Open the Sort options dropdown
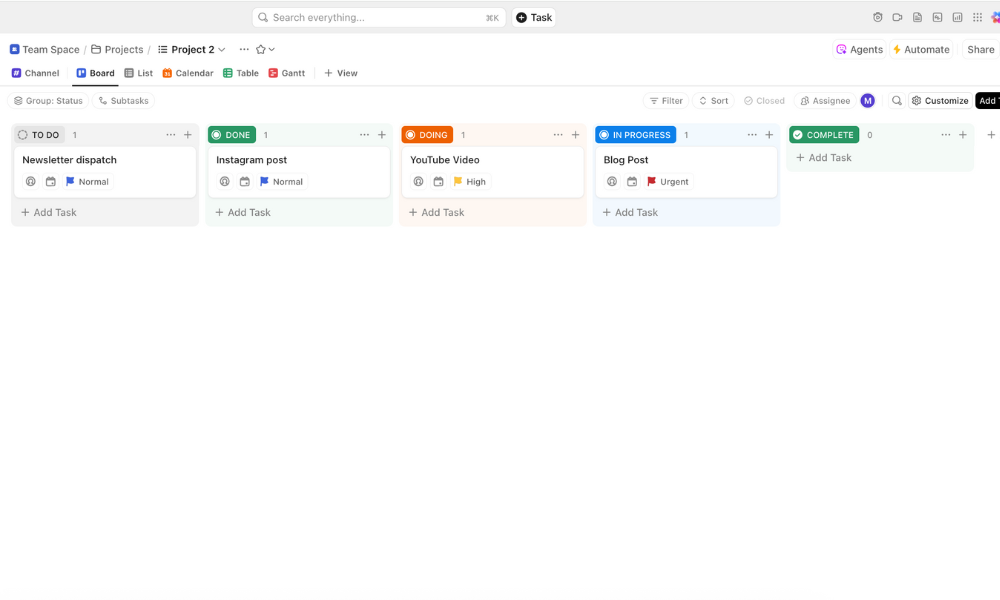Screen dimensions: 1000x600 click(713, 101)
